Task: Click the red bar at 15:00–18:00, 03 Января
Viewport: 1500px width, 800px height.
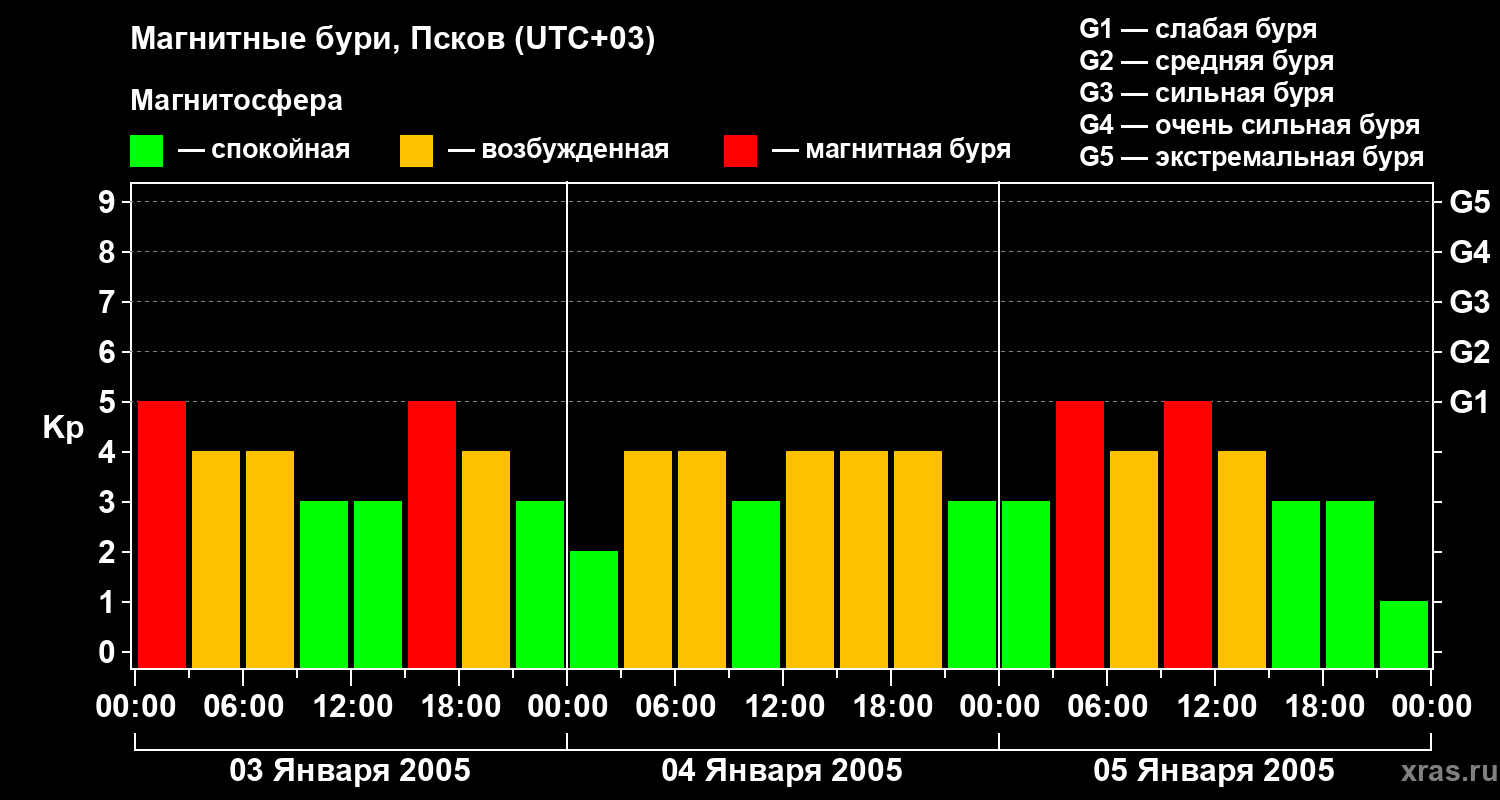Action: tap(432, 534)
